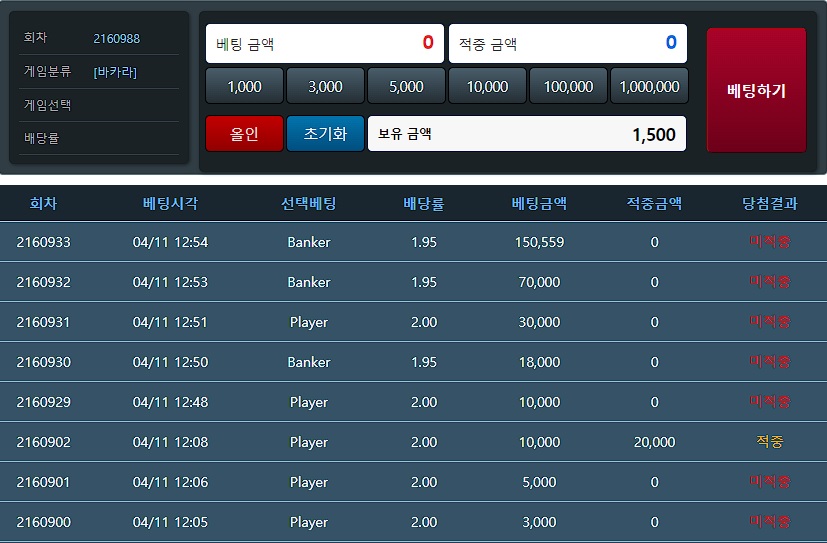
Task: Click the 베팅 금액 input field
Action: pos(324,44)
